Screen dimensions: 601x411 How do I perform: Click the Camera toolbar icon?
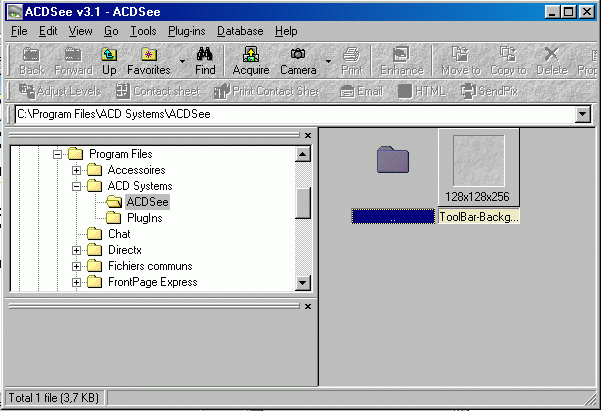tap(298, 54)
